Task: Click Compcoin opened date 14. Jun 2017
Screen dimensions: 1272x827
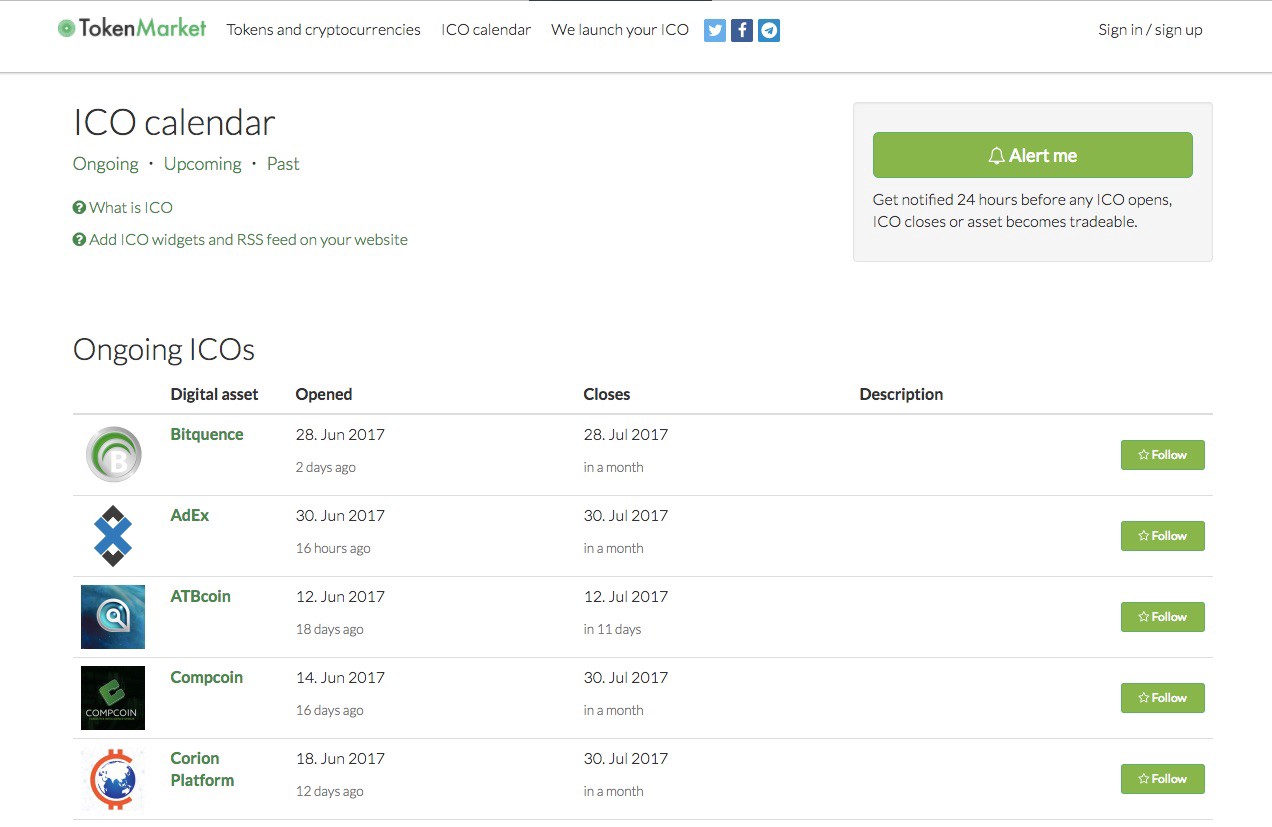Action: tap(340, 678)
